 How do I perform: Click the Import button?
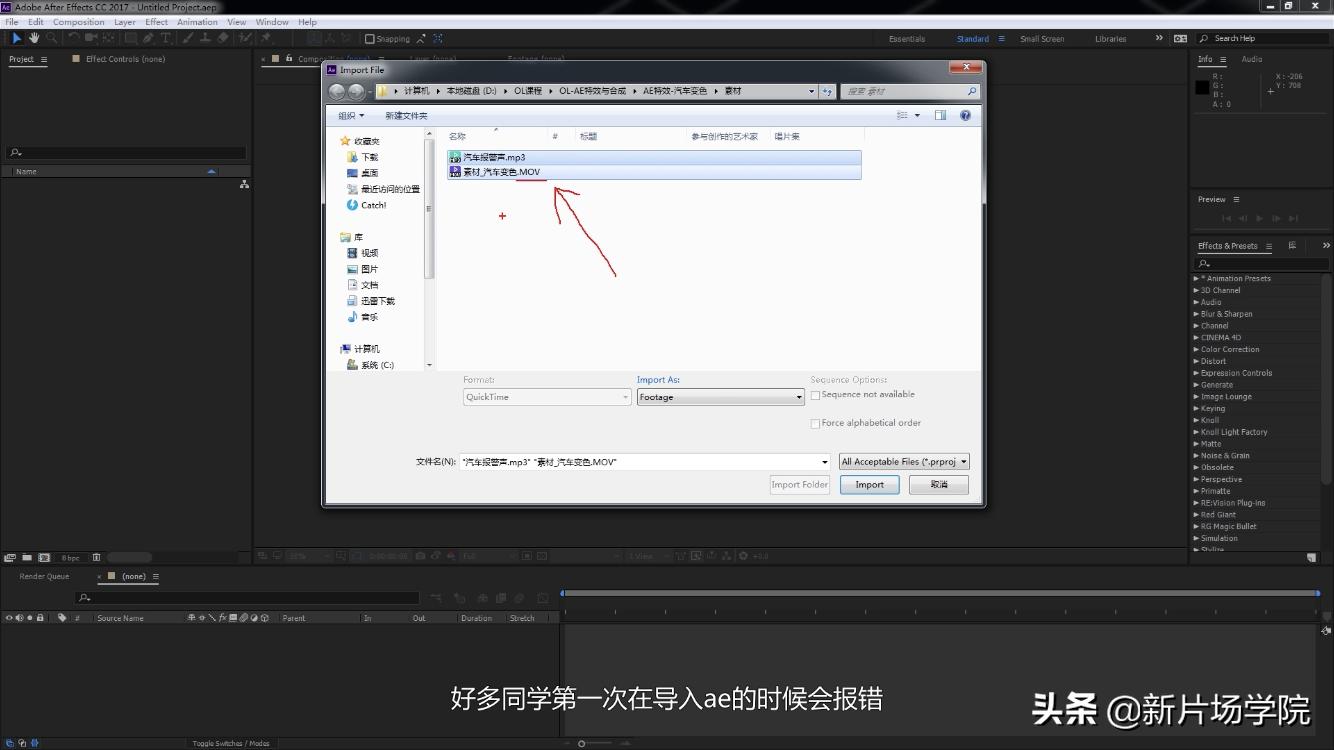(x=869, y=484)
